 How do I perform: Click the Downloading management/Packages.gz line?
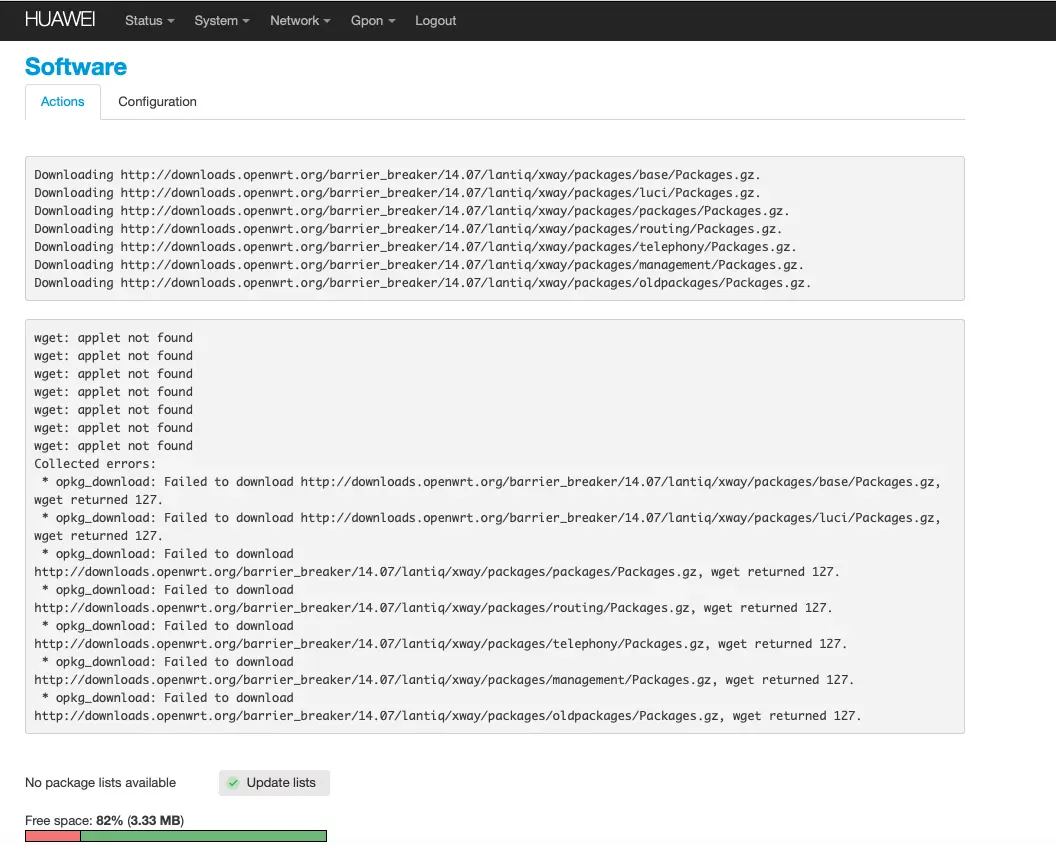419,265
